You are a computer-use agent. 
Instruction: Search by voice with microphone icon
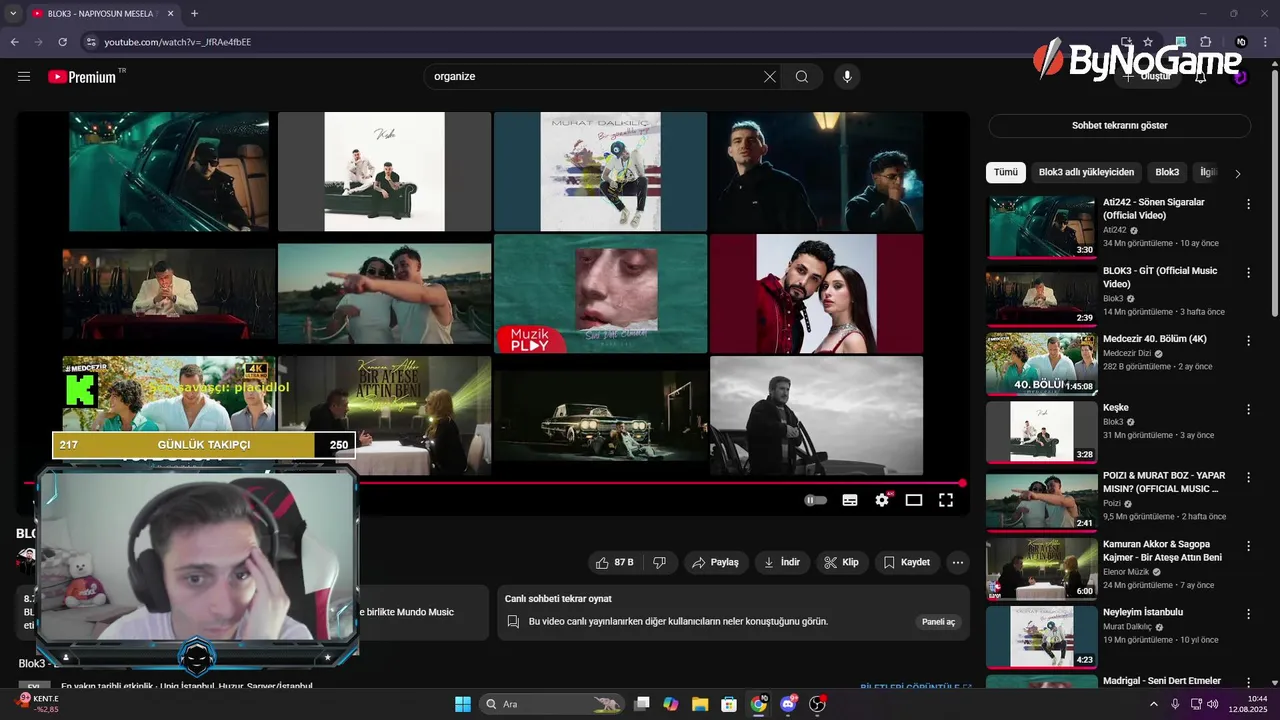[x=847, y=77]
